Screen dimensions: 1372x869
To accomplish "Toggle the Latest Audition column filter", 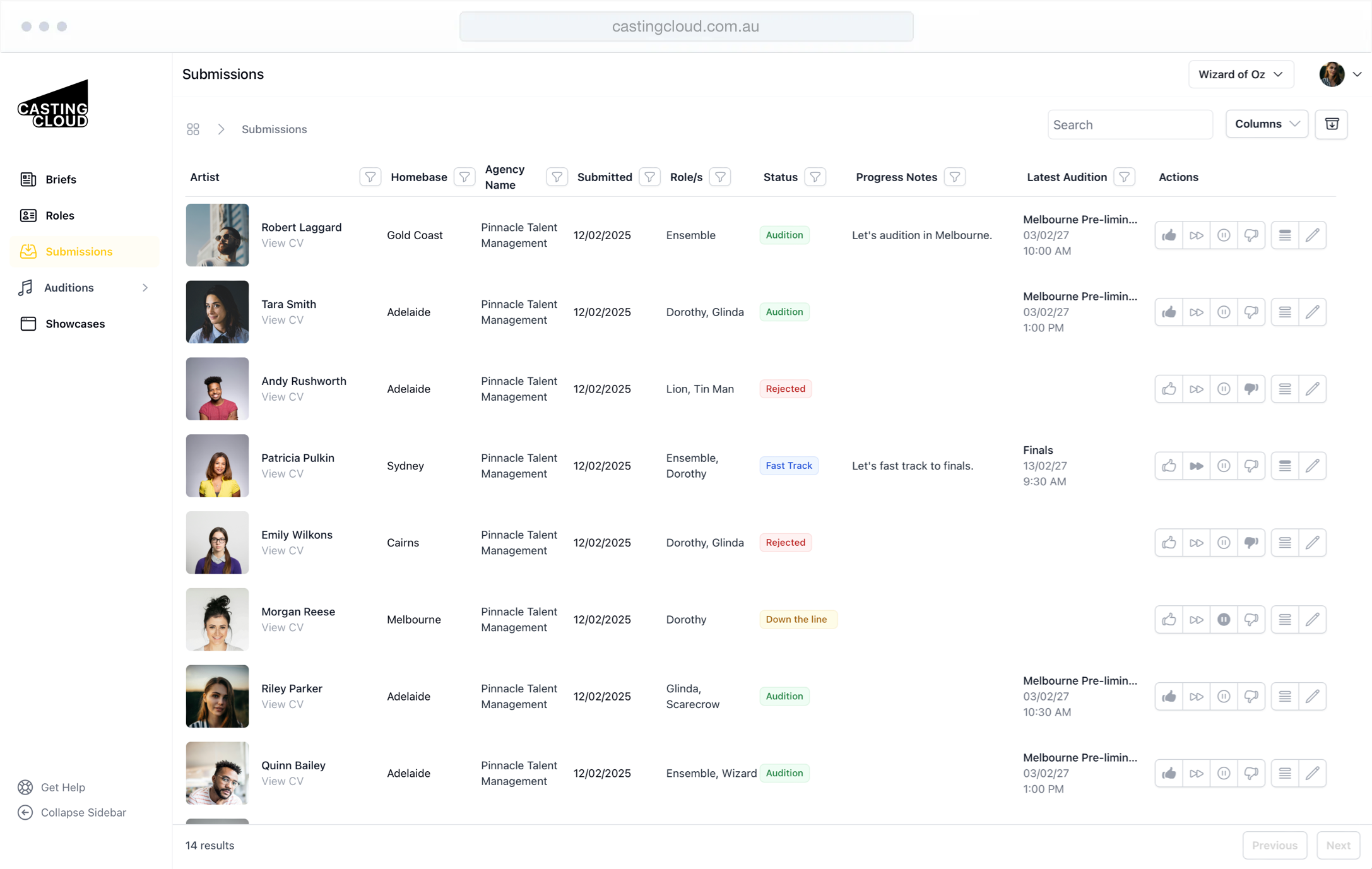I will (x=1124, y=177).
